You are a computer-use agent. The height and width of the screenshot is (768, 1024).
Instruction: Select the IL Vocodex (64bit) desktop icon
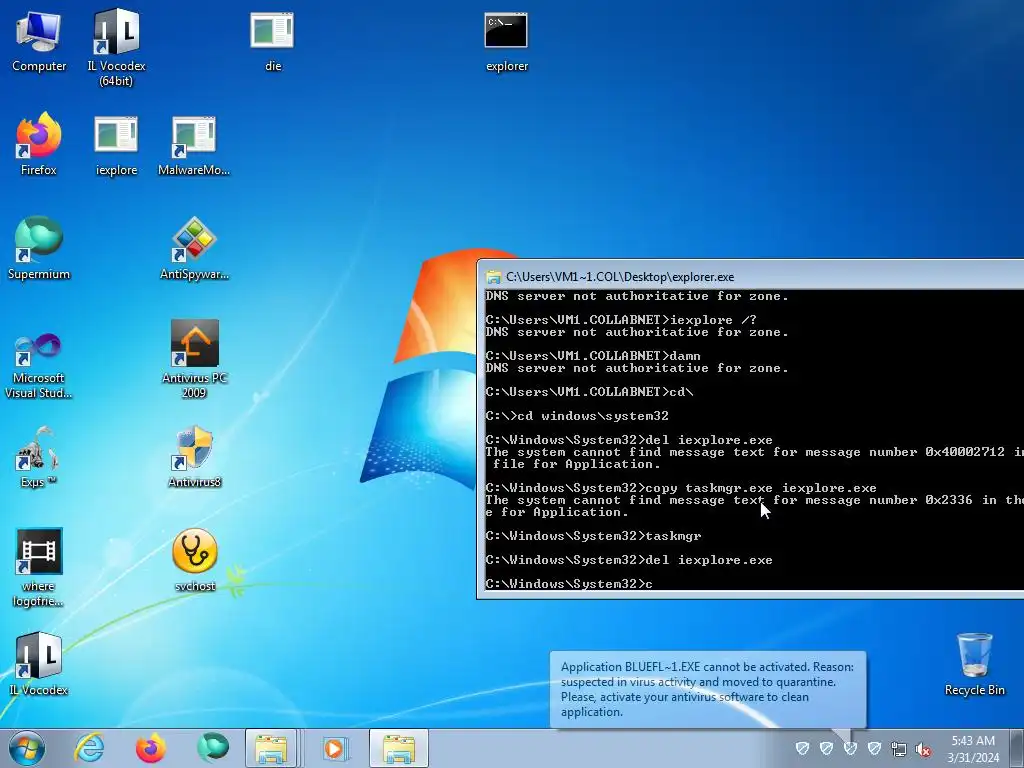116,47
